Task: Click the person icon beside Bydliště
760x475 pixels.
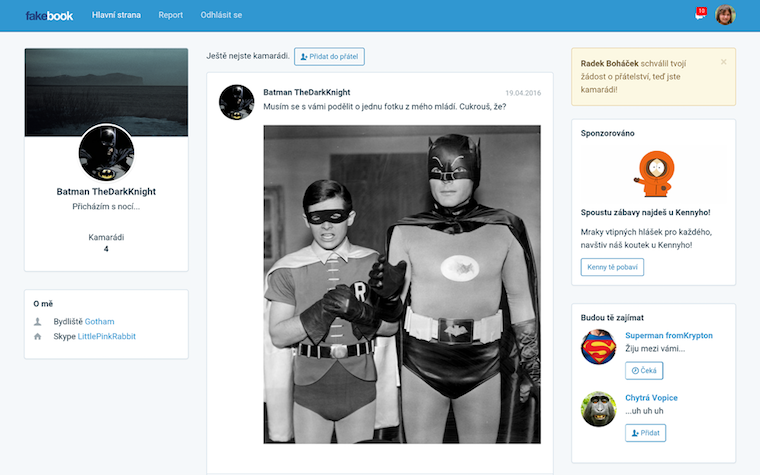Action: [x=37, y=321]
